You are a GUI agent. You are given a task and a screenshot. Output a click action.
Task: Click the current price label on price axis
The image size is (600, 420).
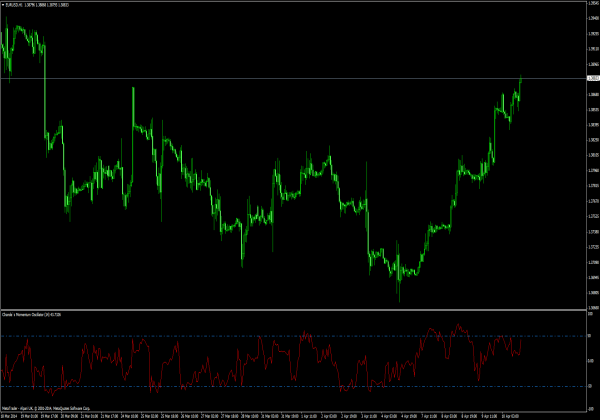(593, 78)
